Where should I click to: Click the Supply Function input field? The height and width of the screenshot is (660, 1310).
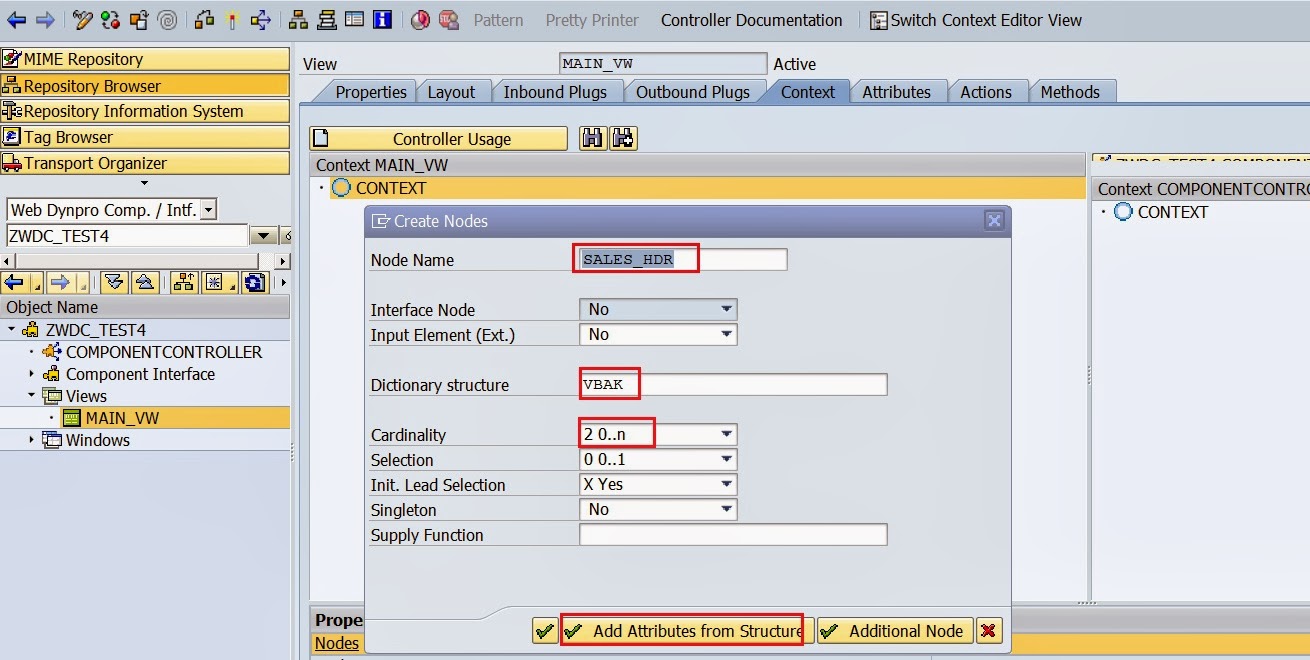[733, 534]
